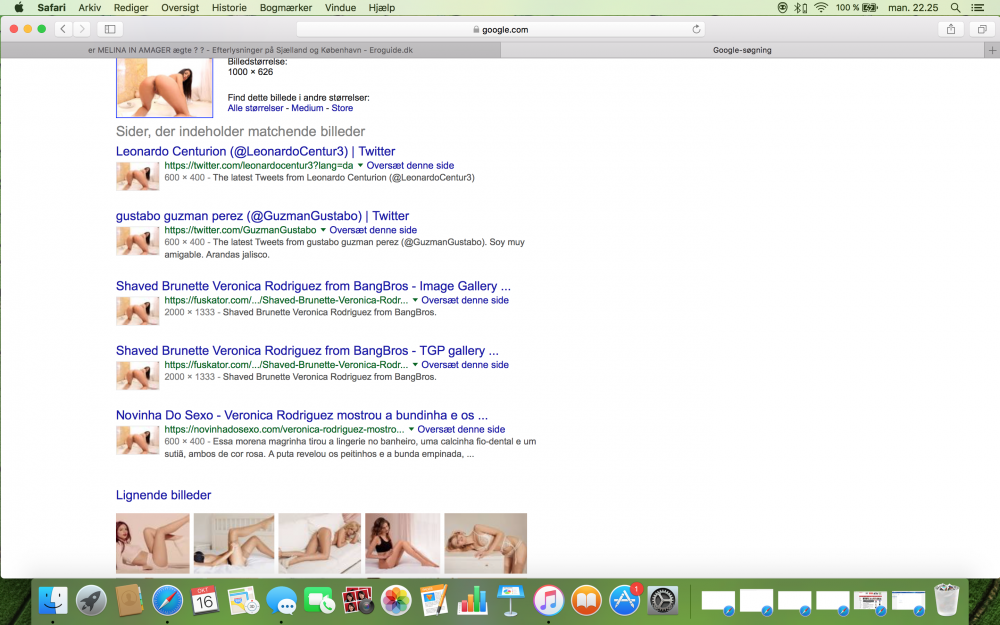Open Photo Booth from the Dock
Viewport: 1000px width, 625px height.
point(358,601)
